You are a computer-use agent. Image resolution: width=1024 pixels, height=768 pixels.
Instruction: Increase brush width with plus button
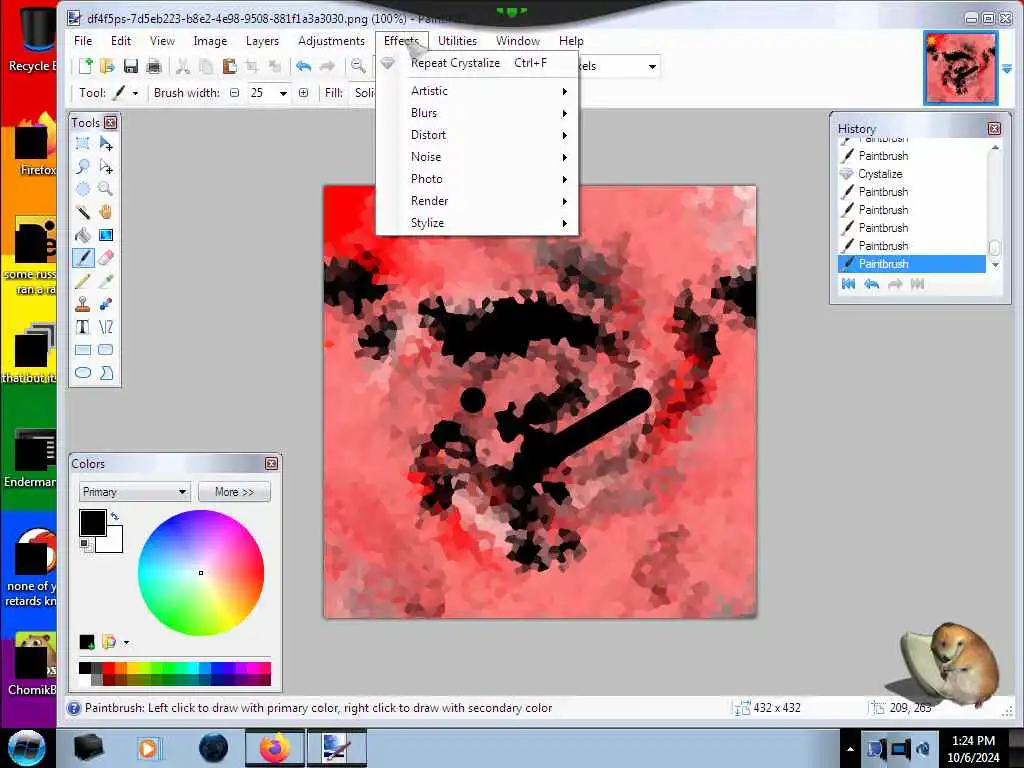tap(304, 93)
